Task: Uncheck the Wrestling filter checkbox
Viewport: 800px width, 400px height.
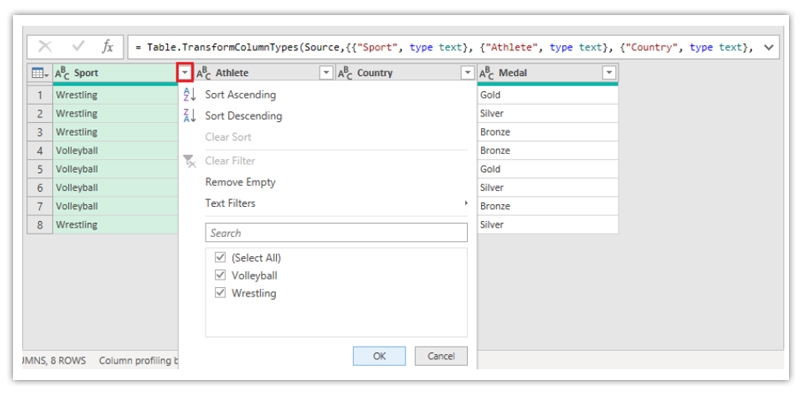Action: 220,294
